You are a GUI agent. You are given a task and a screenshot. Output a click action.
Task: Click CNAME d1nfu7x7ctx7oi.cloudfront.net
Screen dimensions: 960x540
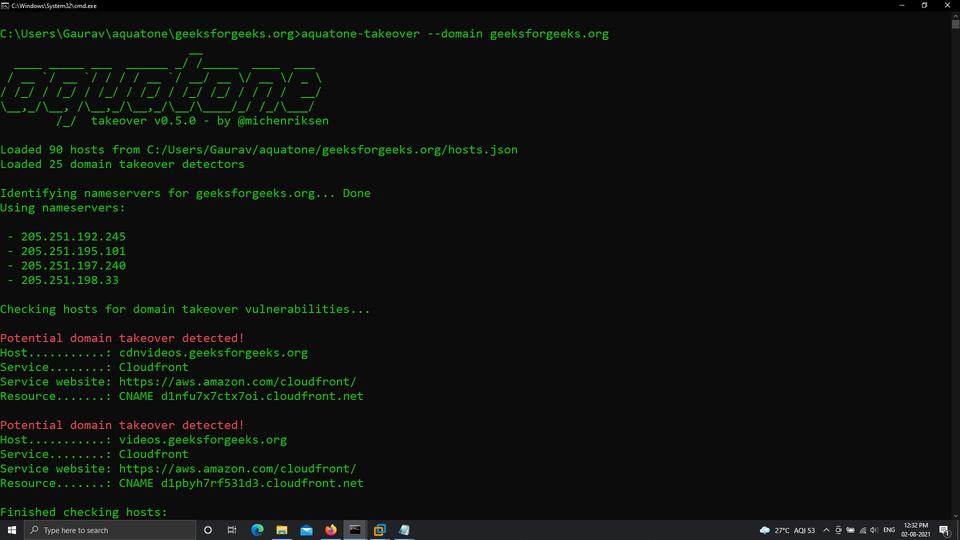click(241, 396)
